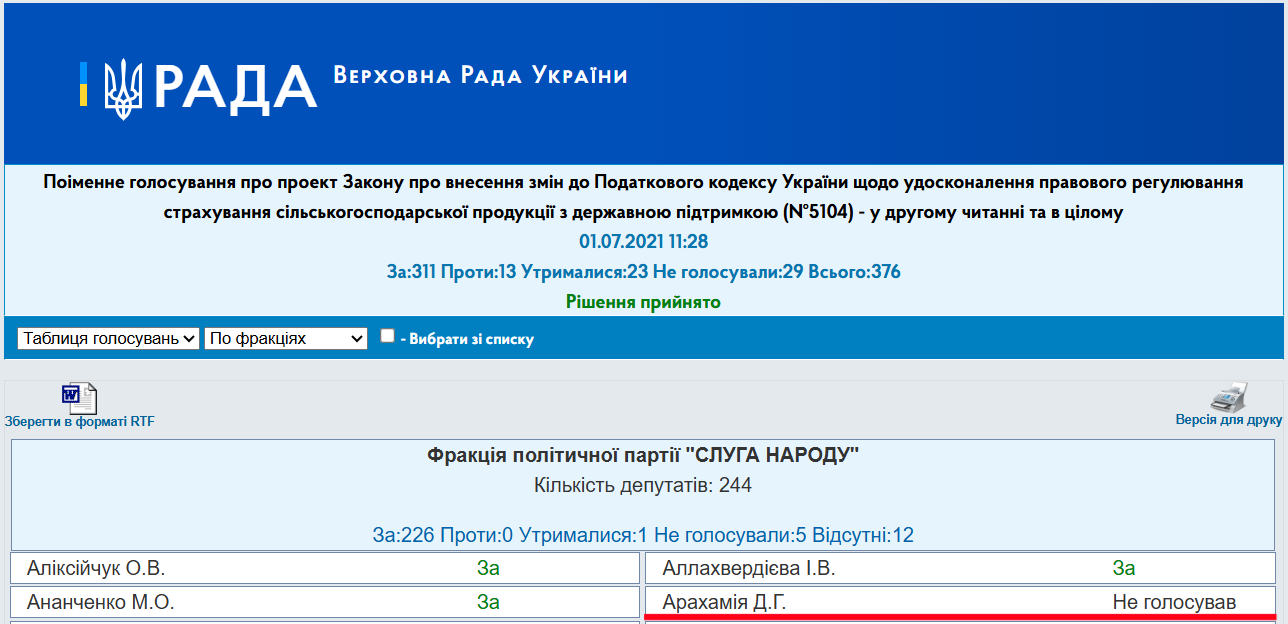Click the vote totals line starting "За:311"
Viewport: 1288px width, 624px height.
(644, 271)
